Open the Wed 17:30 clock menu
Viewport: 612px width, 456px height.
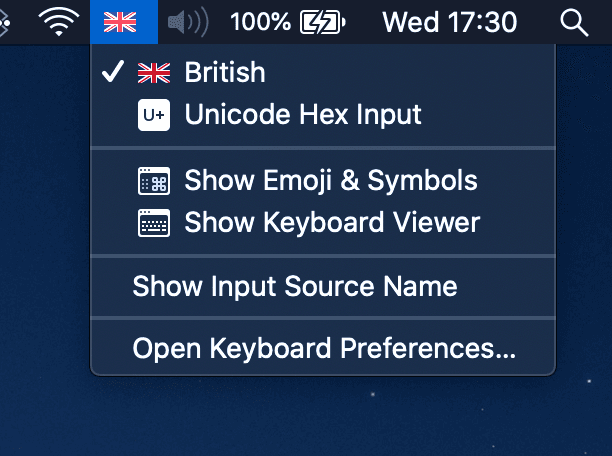pos(449,21)
